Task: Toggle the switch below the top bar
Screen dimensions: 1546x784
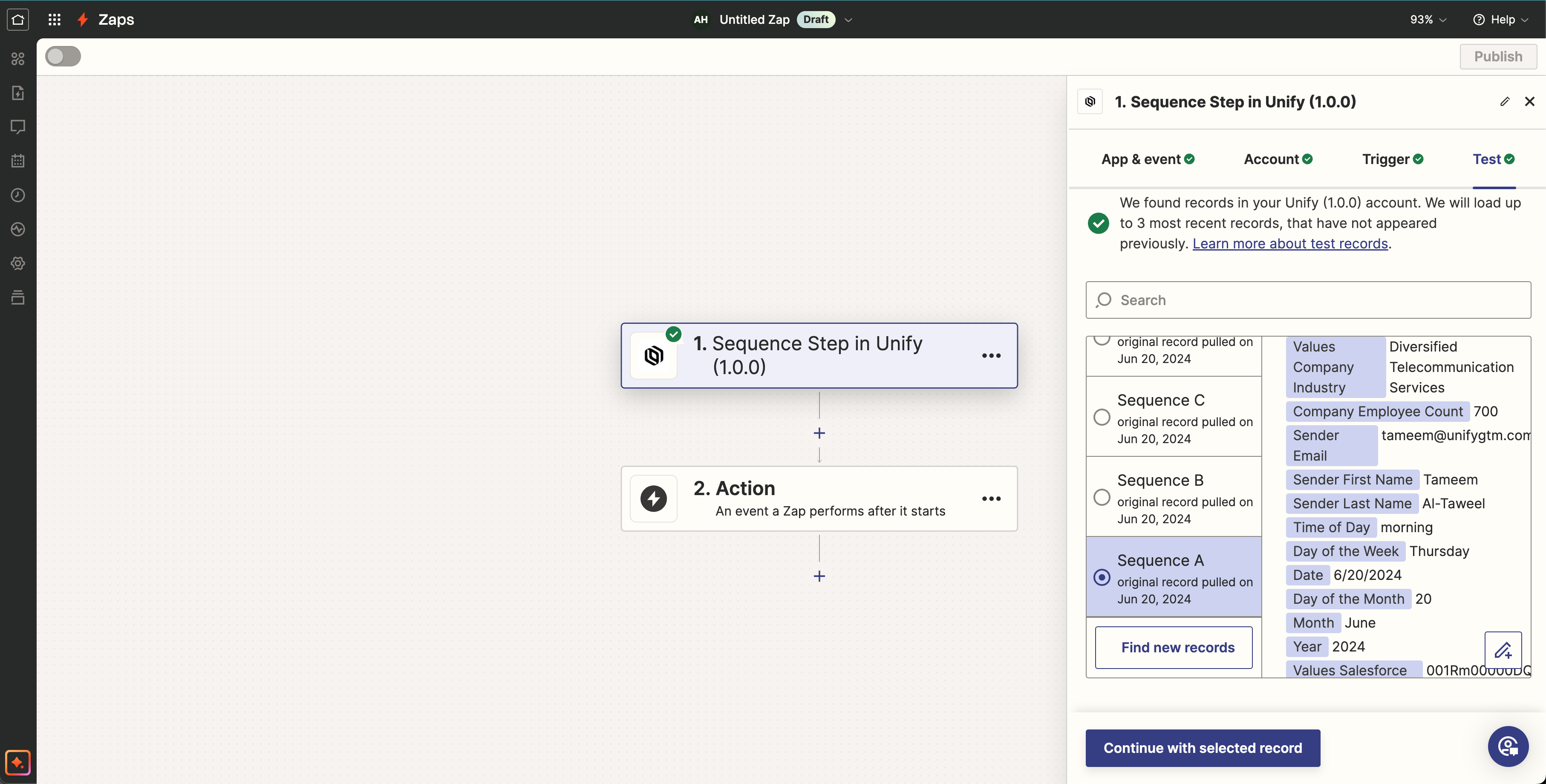Action: pos(62,56)
